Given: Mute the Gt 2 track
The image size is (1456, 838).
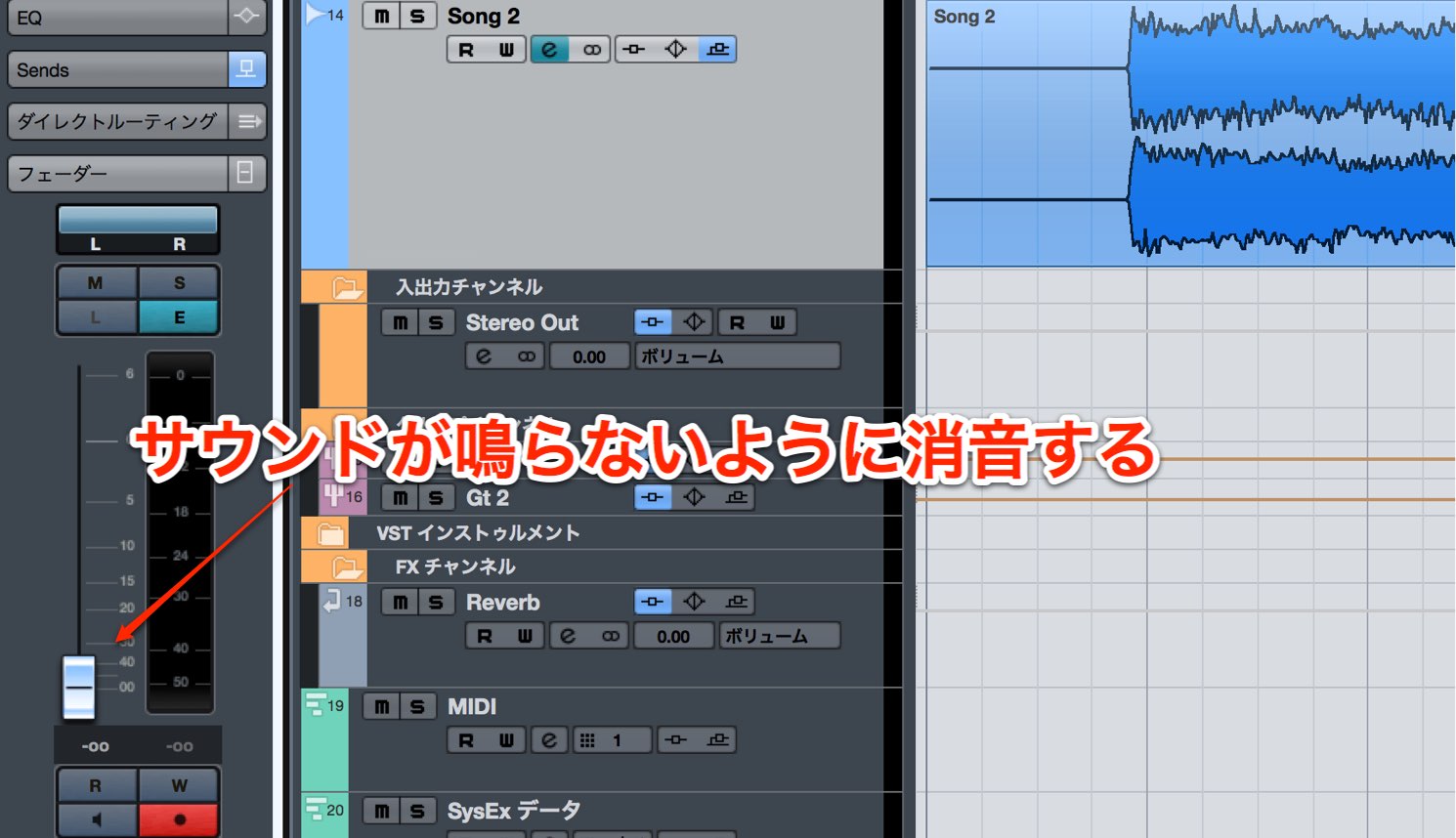Looking at the screenshot, I should (x=401, y=497).
